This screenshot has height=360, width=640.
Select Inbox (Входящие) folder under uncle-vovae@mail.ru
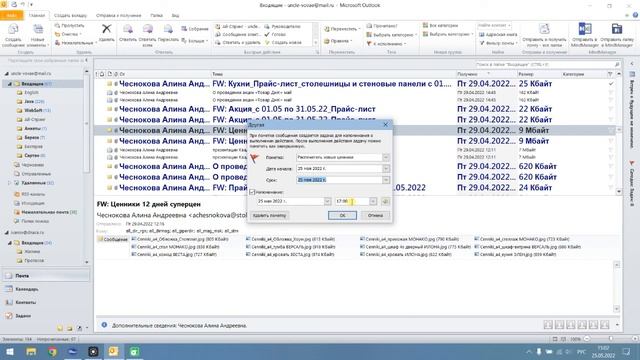tap(33, 84)
